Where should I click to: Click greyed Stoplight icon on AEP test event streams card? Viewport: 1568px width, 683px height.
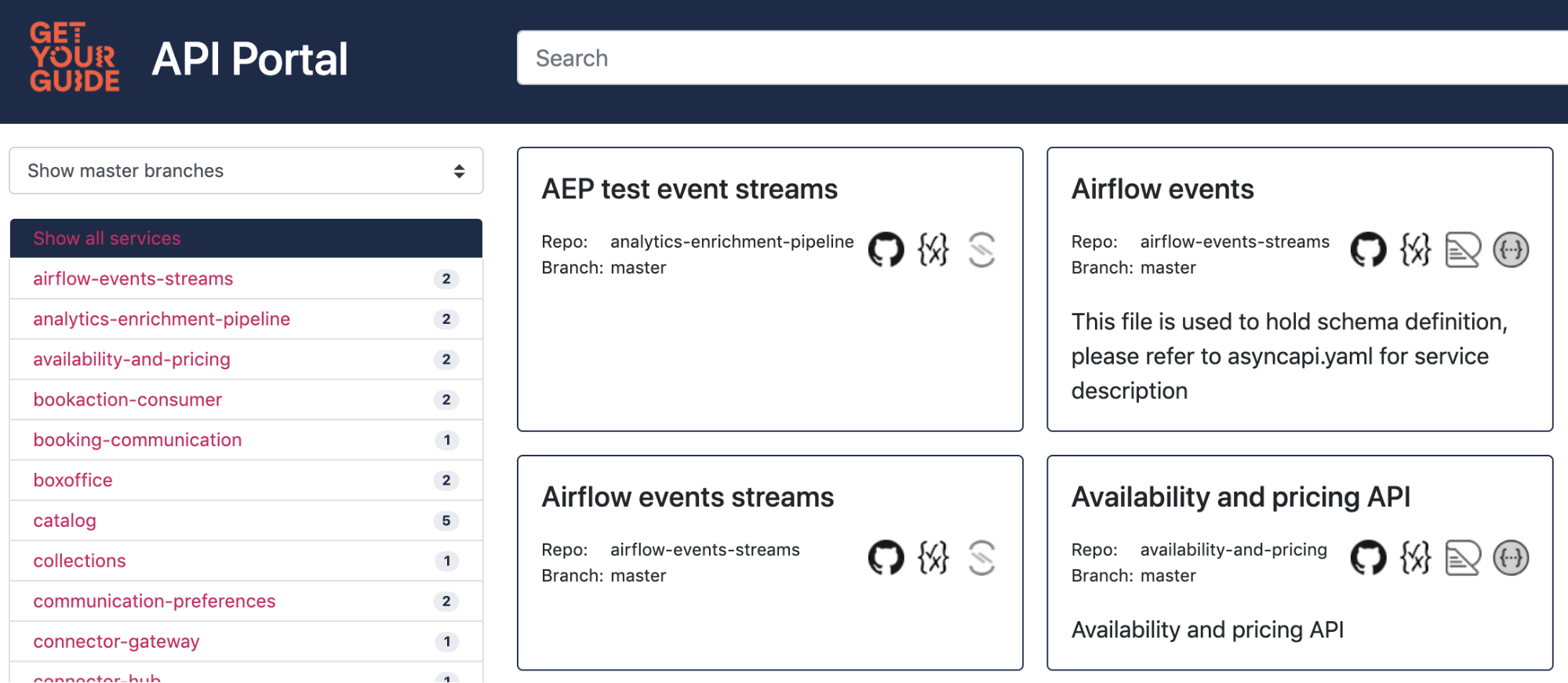(981, 250)
